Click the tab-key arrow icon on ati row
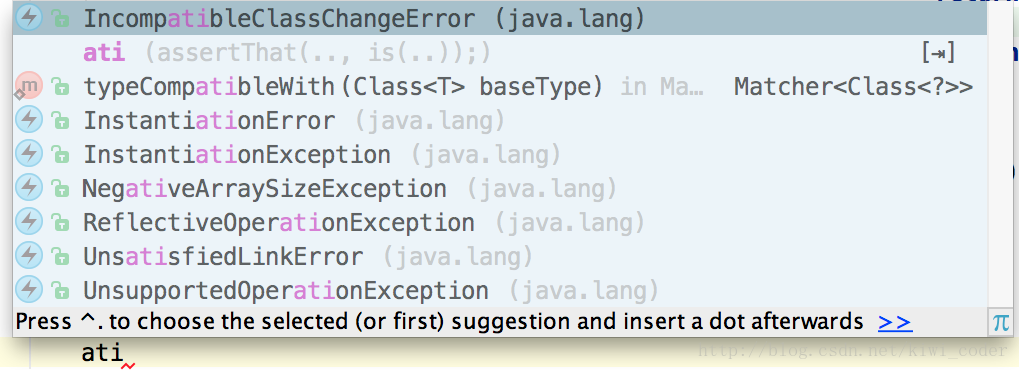This screenshot has height=370, width=1019. [939, 53]
